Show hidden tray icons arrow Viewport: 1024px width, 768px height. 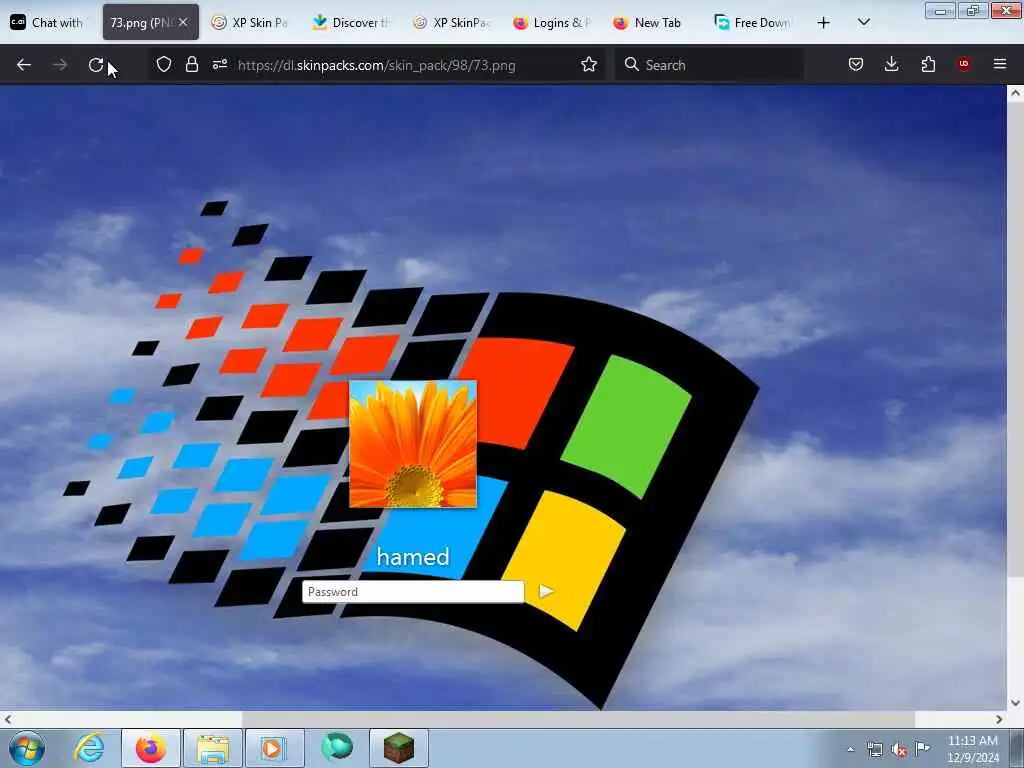tap(850, 750)
